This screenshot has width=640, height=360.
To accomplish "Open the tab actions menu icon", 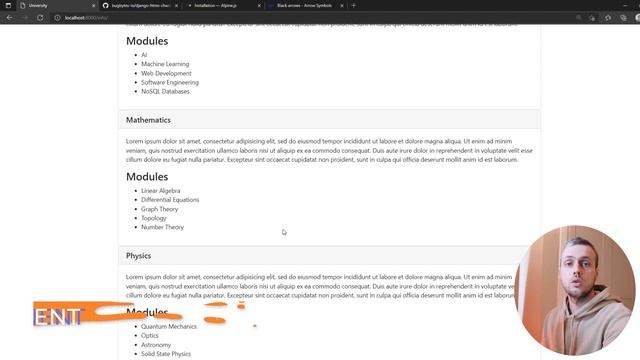I will 8,6.
